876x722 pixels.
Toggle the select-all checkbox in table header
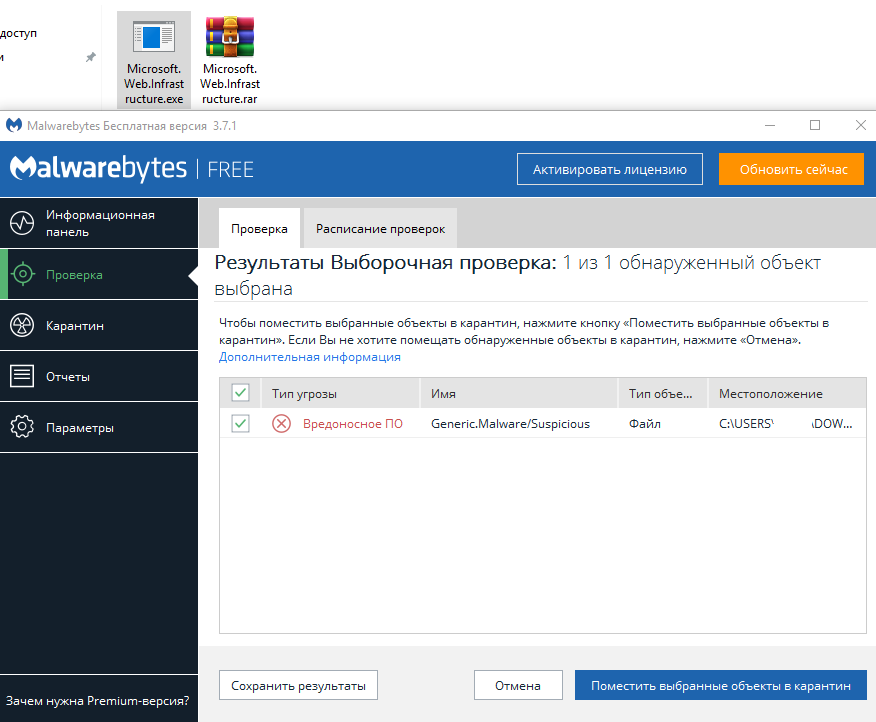click(x=240, y=393)
